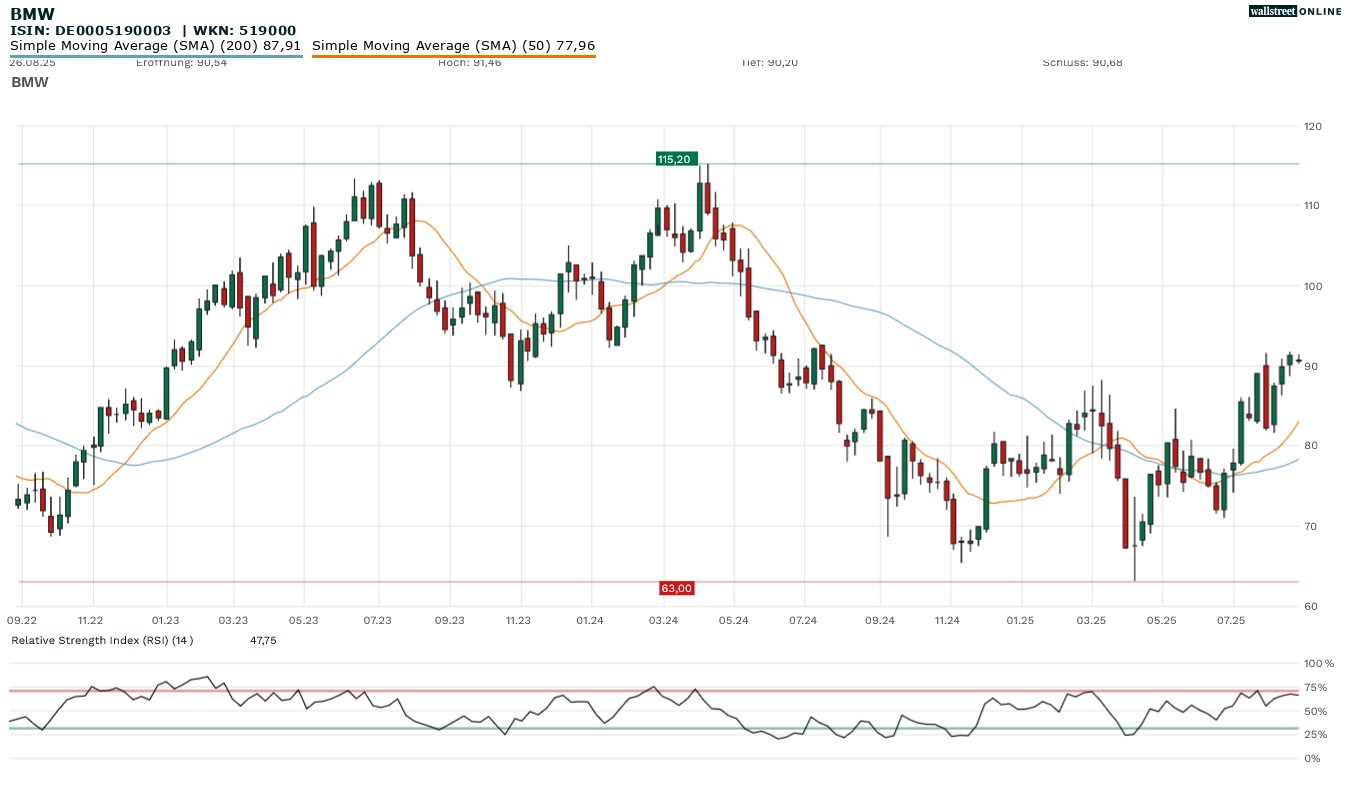The height and width of the screenshot is (786, 1349).
Task: Click the 80 price axis label
Action: click(1310, 446)
